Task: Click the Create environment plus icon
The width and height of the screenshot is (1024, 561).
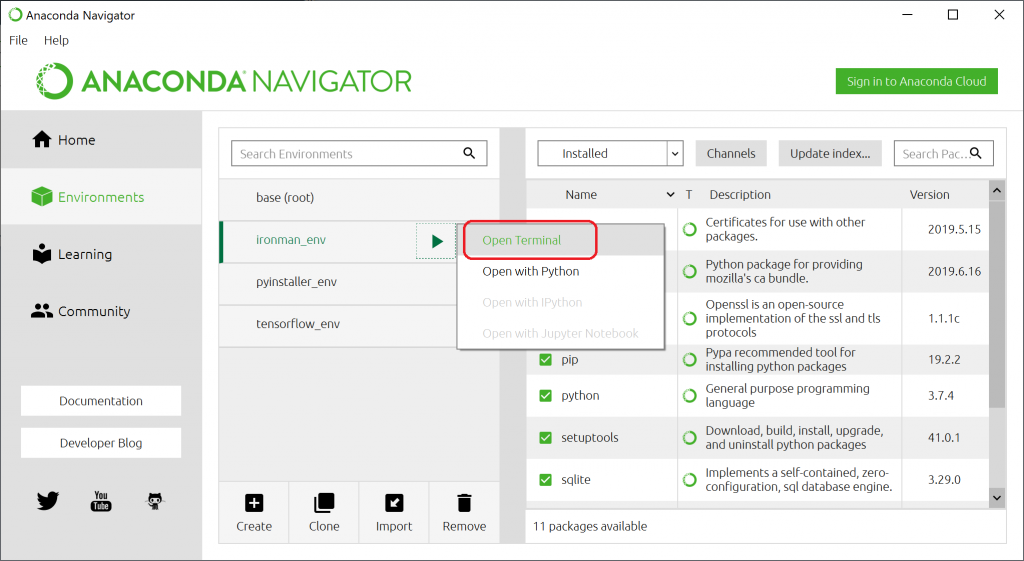Action: tap(254, 503)
